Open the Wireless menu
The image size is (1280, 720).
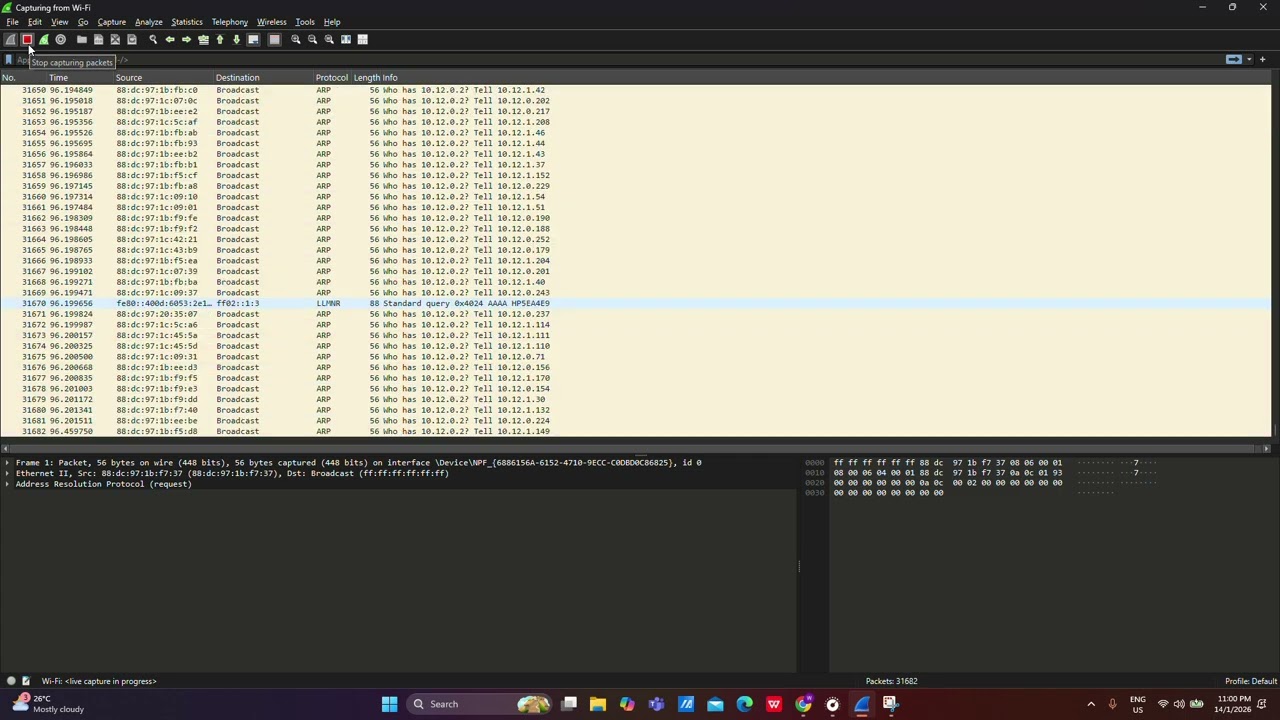tap(271, 22)
